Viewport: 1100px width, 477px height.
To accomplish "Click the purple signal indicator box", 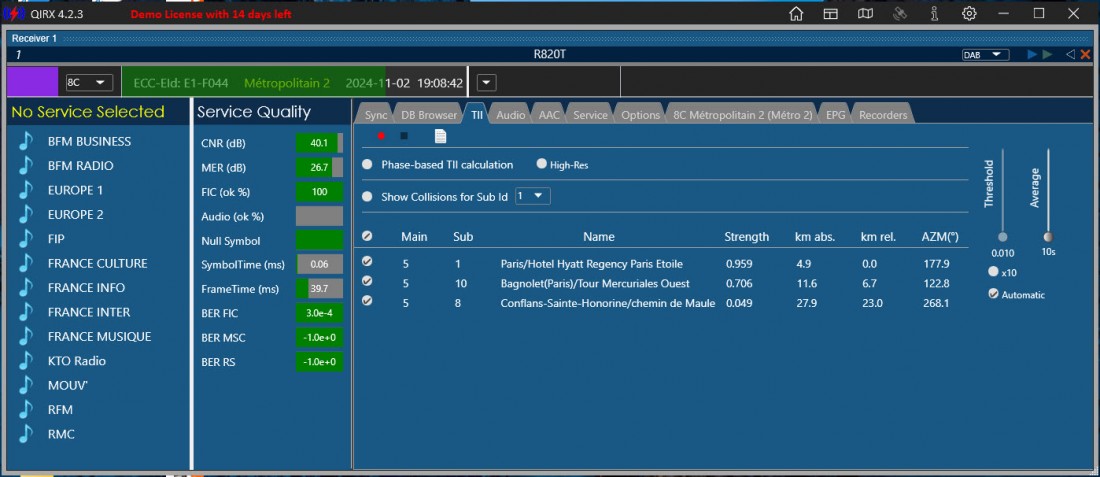I will pos(33,82).
